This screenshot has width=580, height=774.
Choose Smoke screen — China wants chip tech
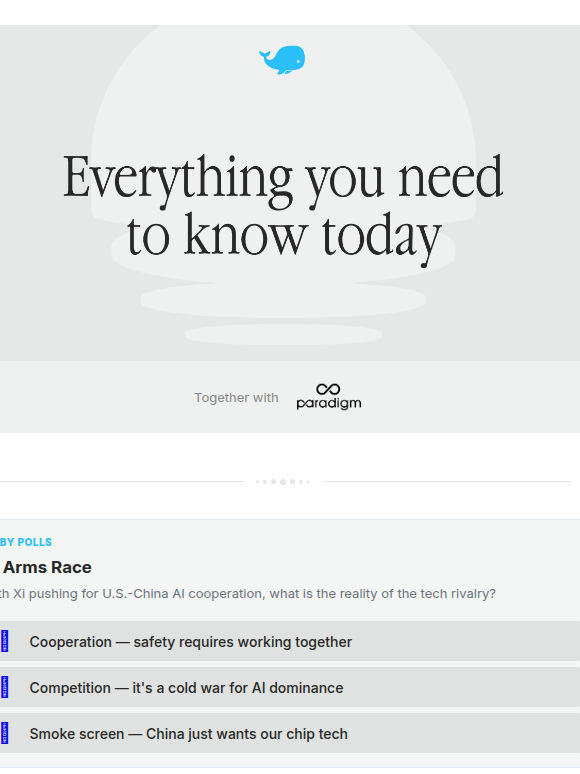290,733
